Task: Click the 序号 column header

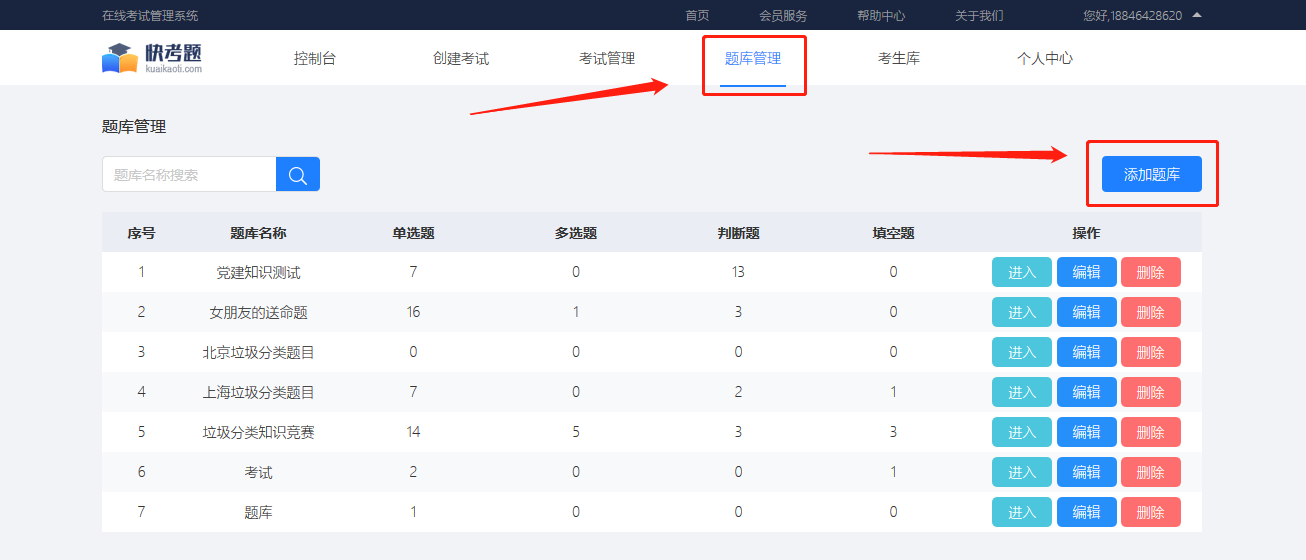Action: 141,233
